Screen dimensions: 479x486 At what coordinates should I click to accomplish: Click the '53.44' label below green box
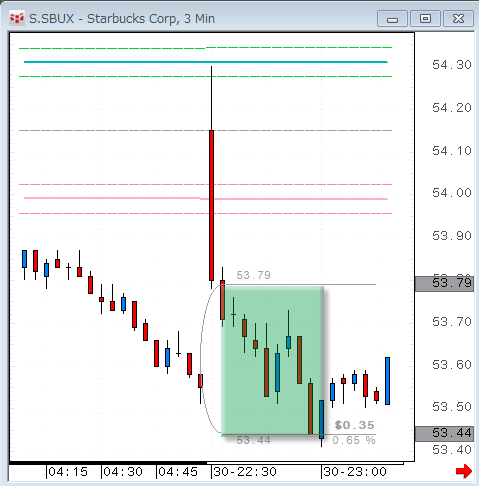[x=253, y=440]
